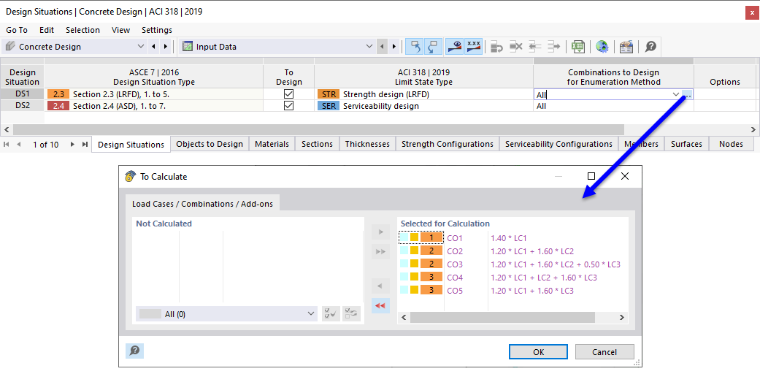Switch to Objects to Design tab
760x374 pixels.
coord(210,144)
